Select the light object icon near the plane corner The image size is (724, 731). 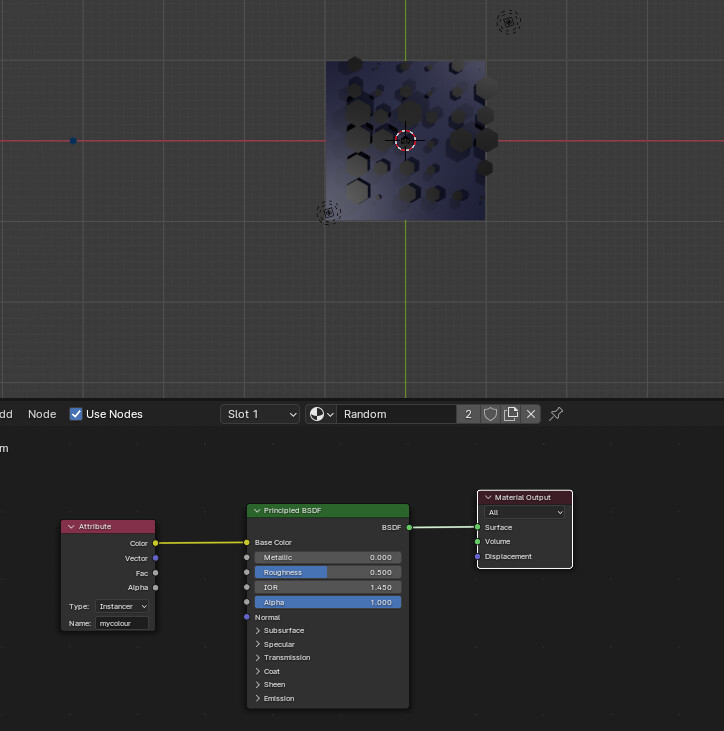(329, 213)
